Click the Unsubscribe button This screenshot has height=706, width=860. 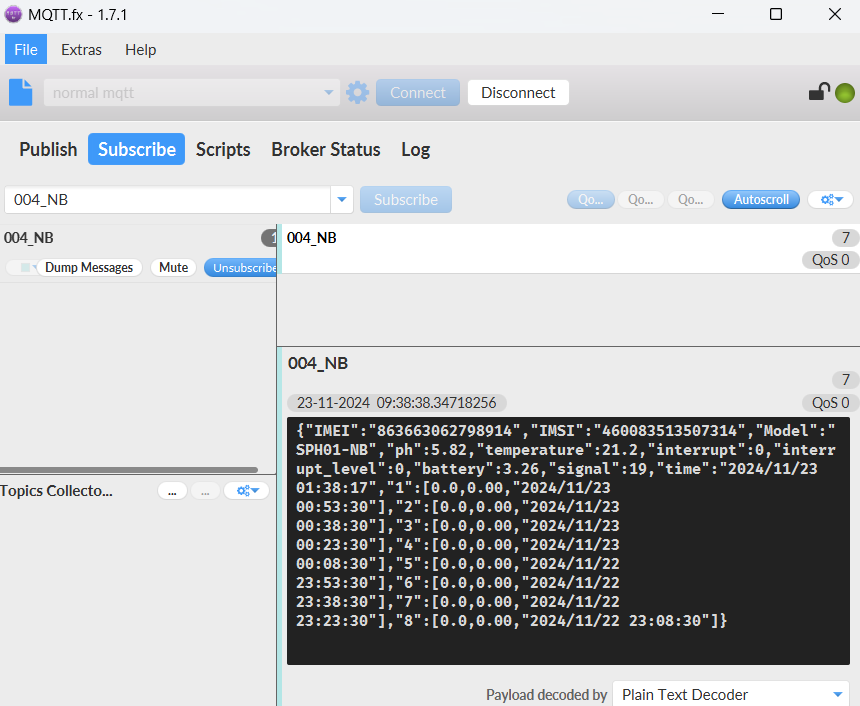point(241,268)
